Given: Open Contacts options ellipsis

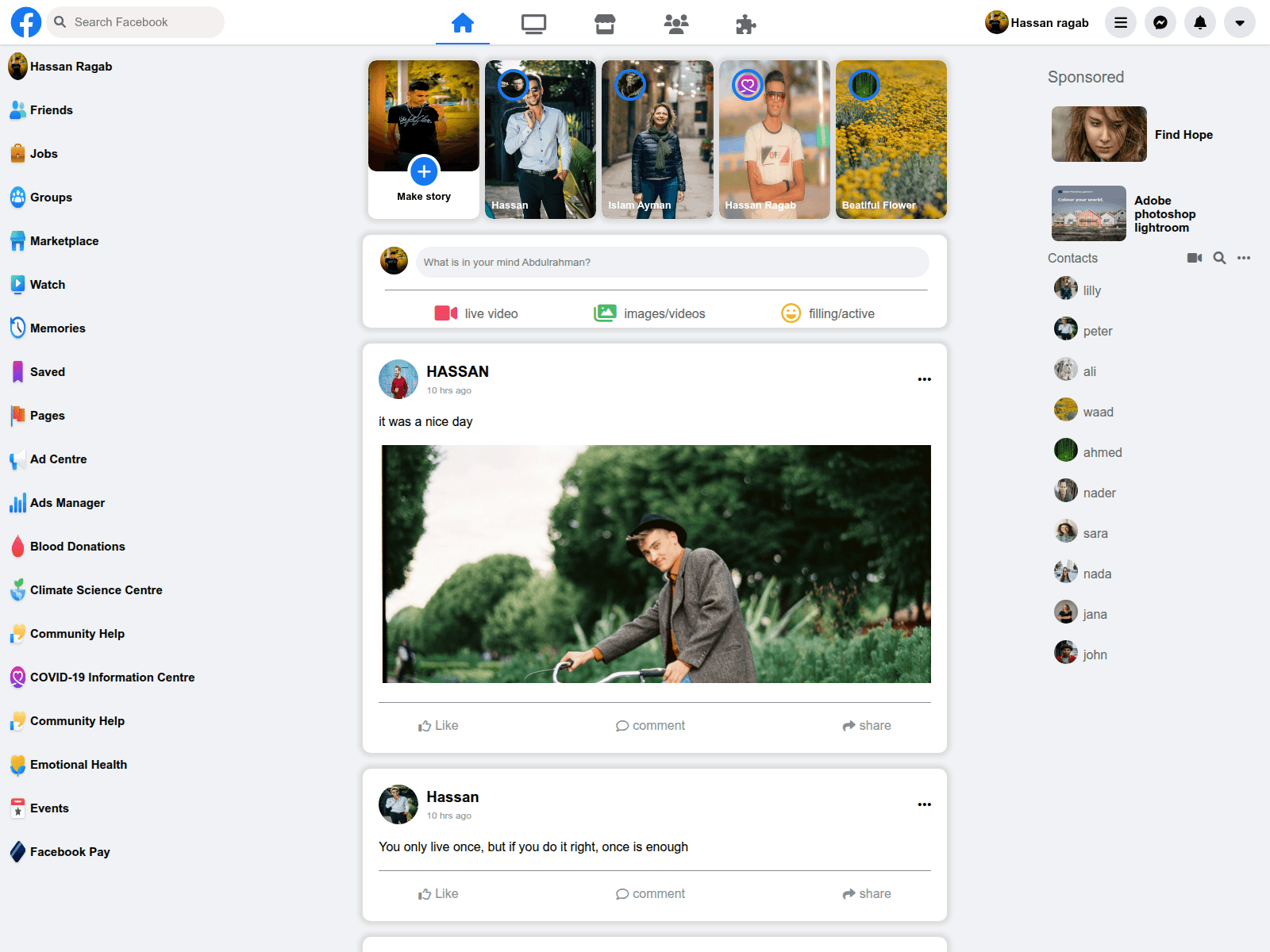Looking at the screenshot, I should 1244,258.
